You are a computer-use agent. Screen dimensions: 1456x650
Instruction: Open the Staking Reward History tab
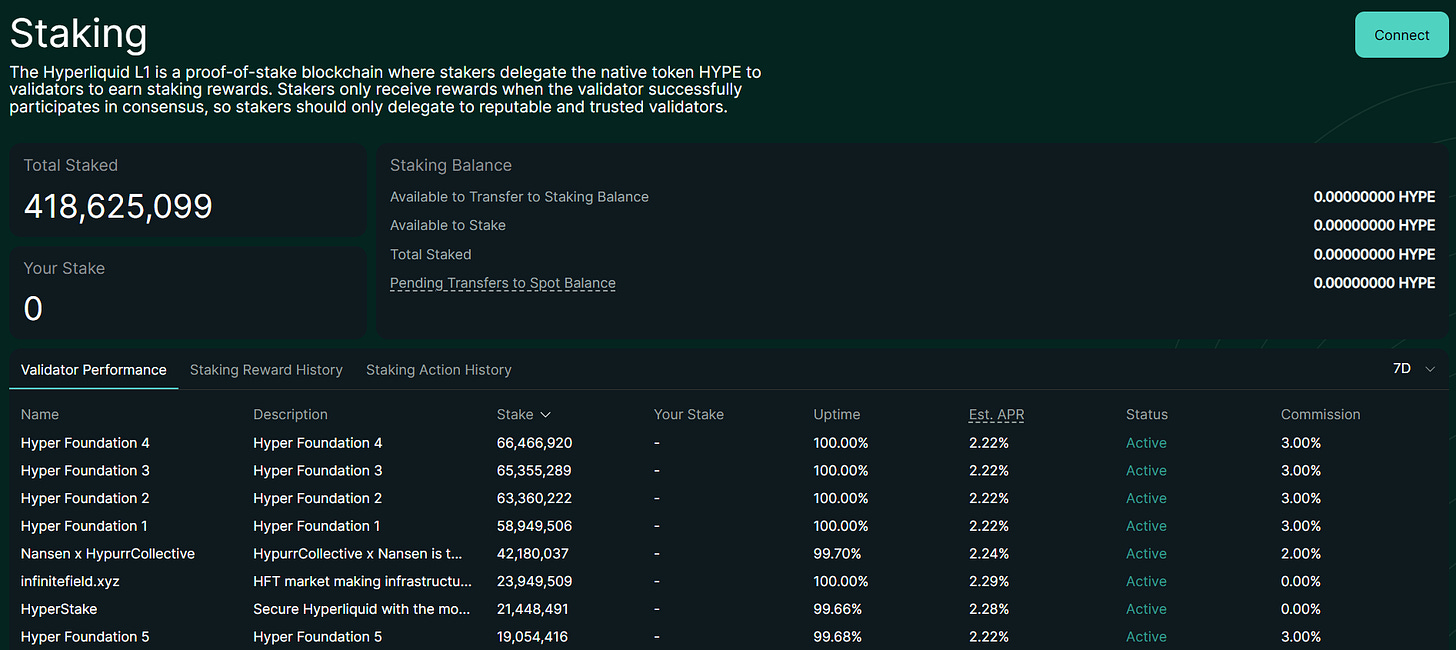266,370
